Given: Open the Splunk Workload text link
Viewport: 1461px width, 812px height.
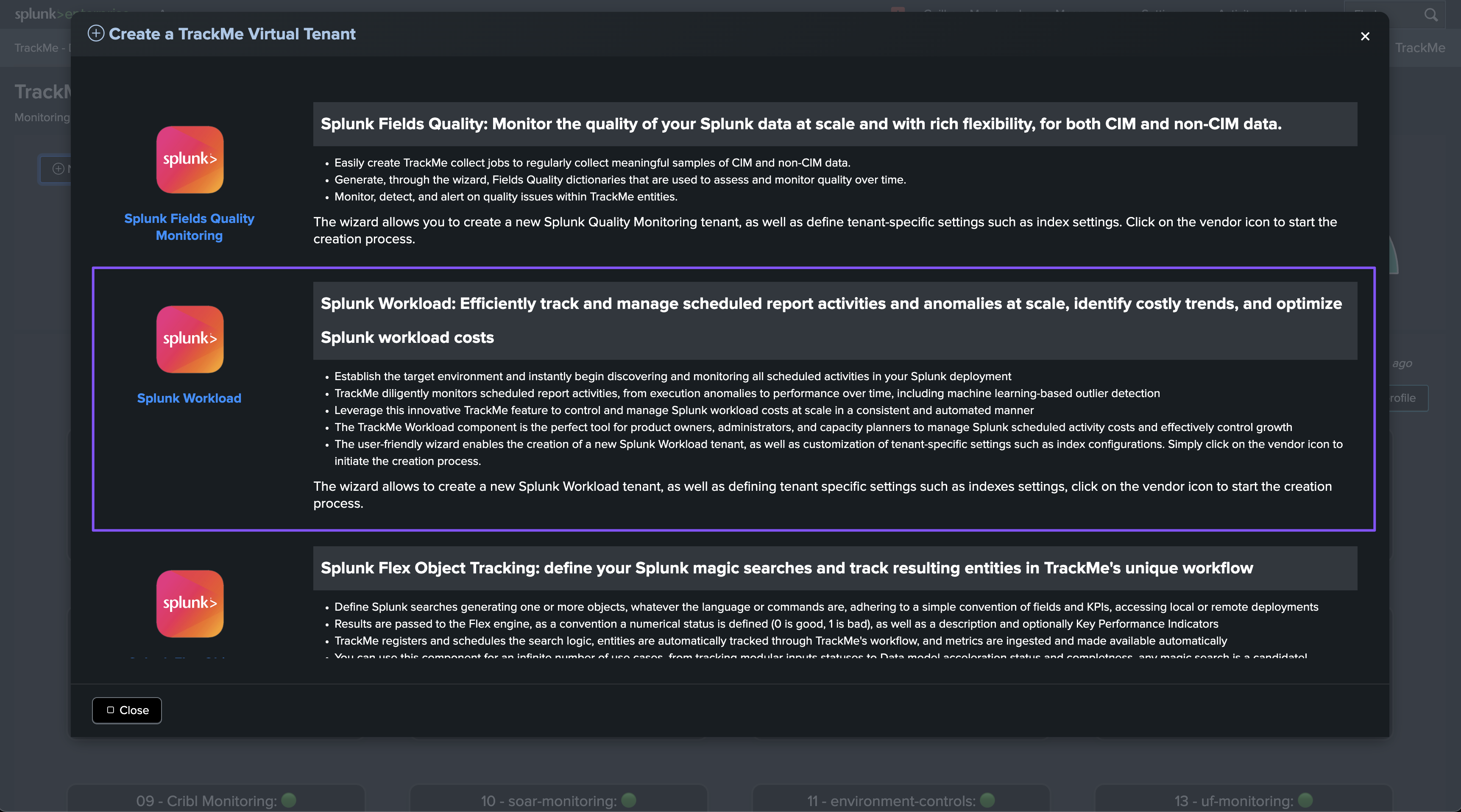Looking at the screenshot, I should pos(189,398).
